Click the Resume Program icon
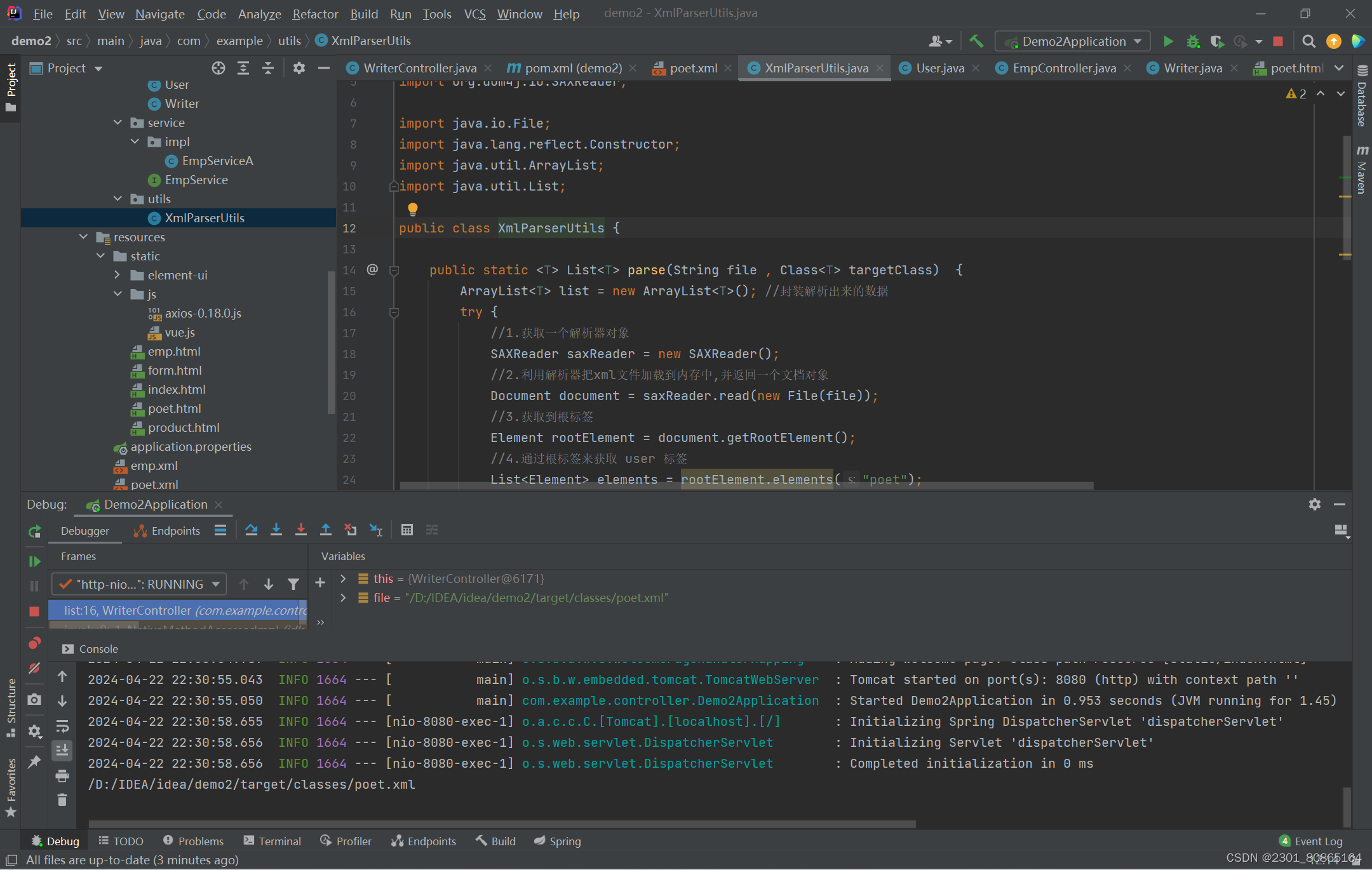Image resolution: width=1372 pixels, height=870 pixels. point(34,561)
